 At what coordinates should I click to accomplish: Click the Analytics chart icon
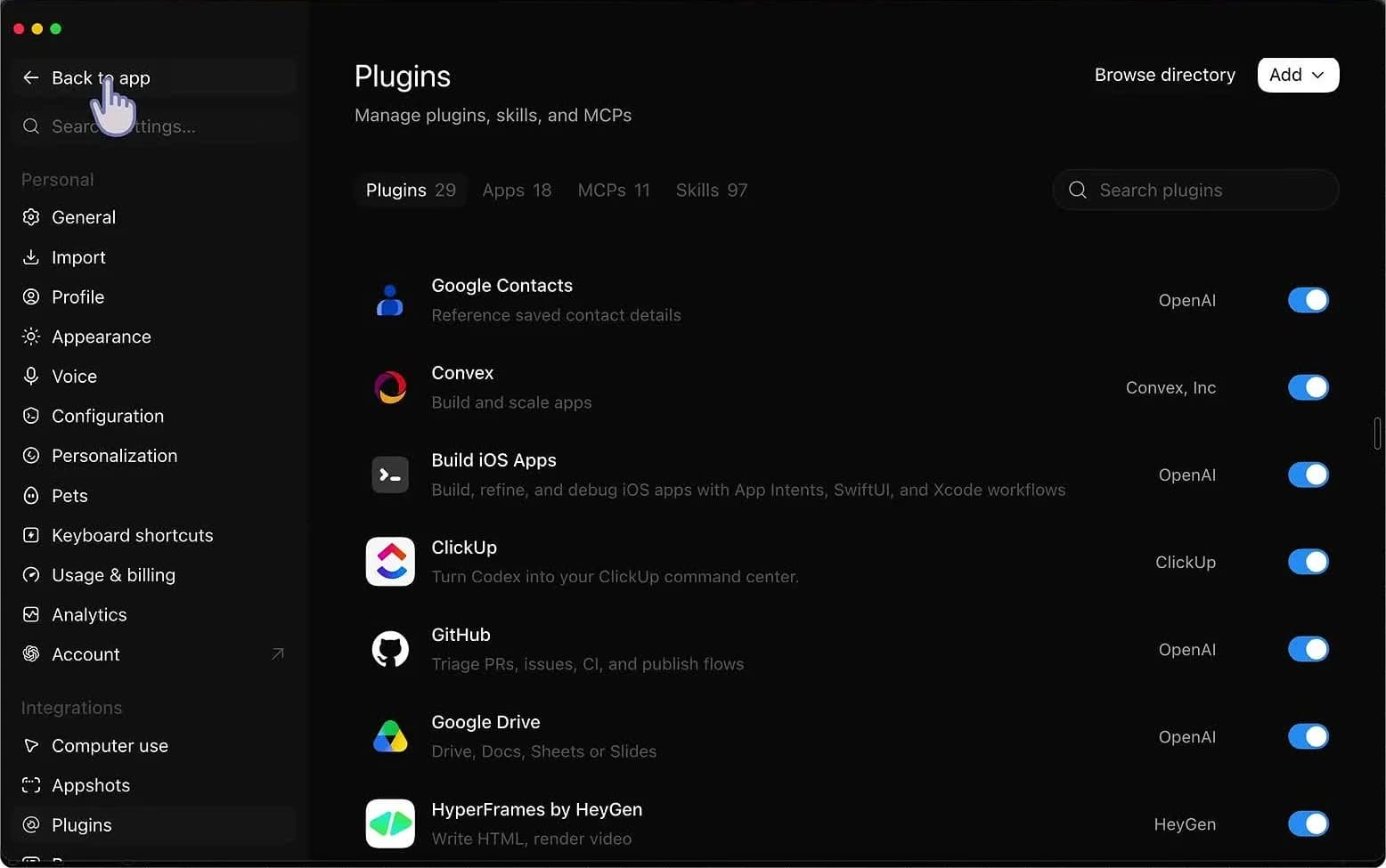point(31,614)
